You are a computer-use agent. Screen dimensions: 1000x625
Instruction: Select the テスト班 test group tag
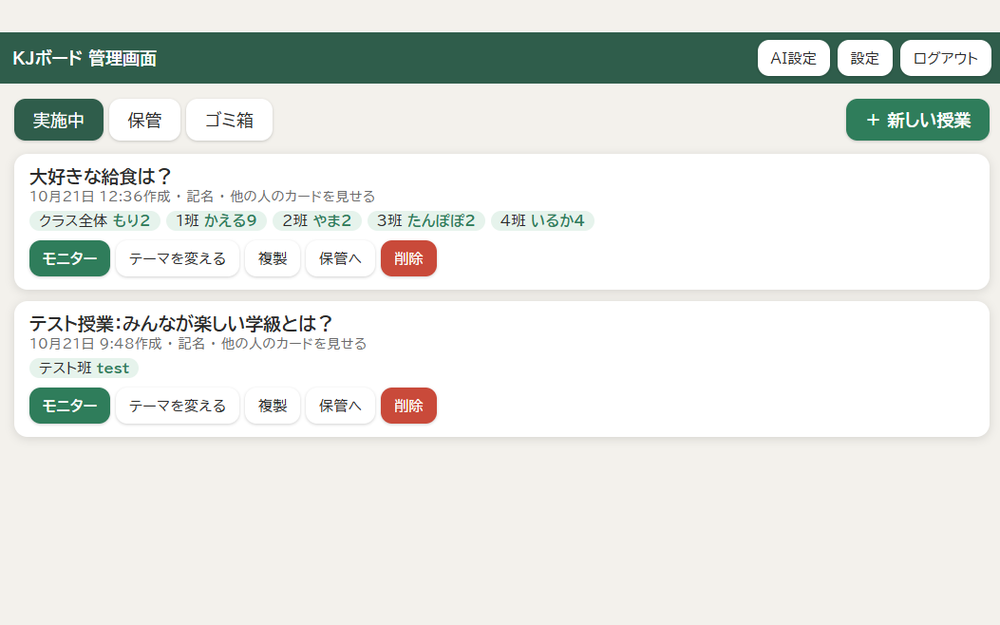coord(84,368)
